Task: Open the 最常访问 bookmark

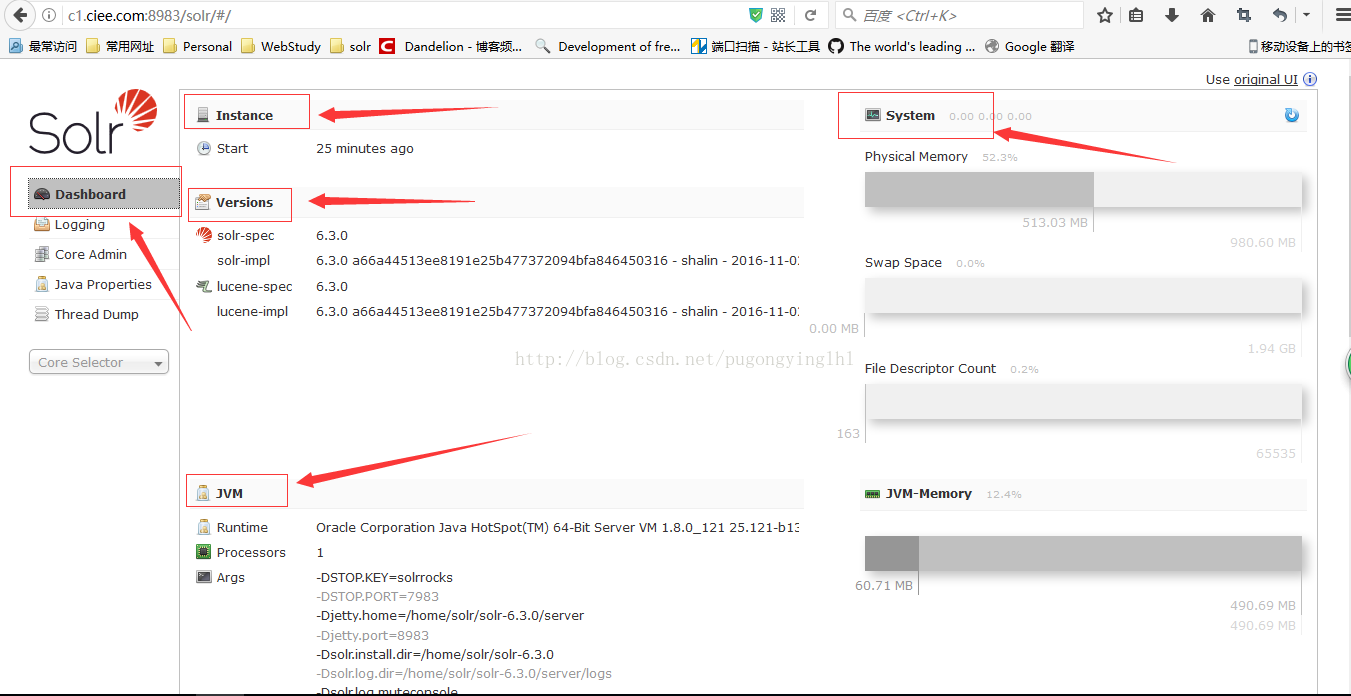Action: pos(43,46)
